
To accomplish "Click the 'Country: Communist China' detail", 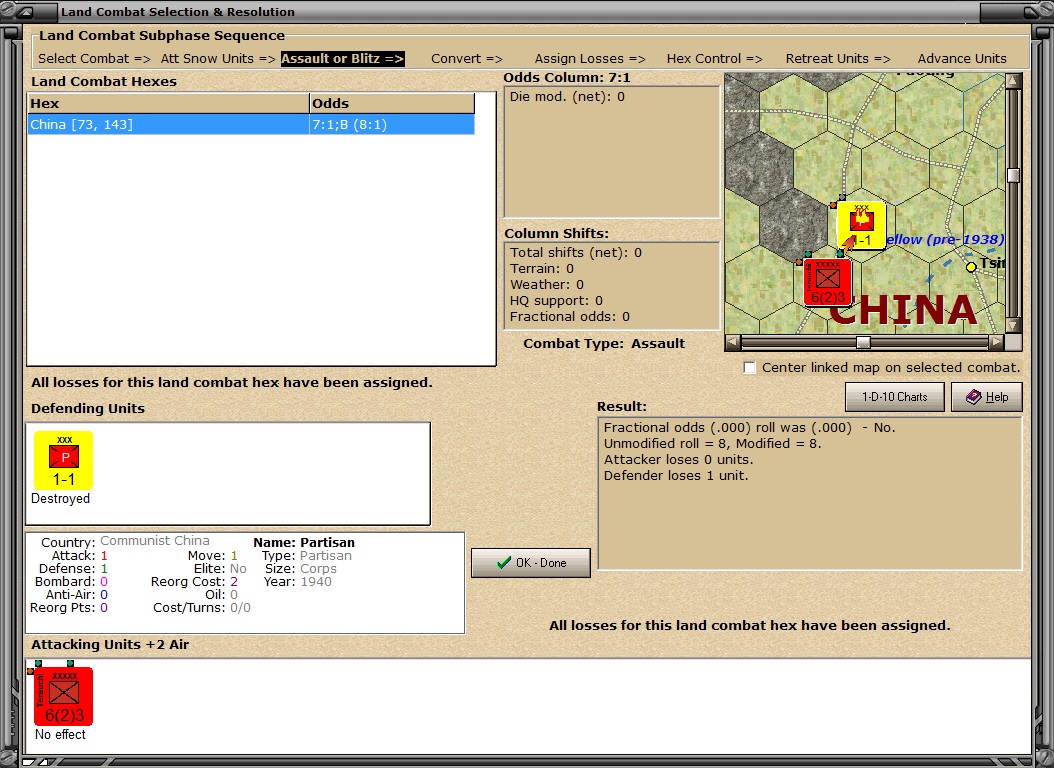I will click(125, 542).
